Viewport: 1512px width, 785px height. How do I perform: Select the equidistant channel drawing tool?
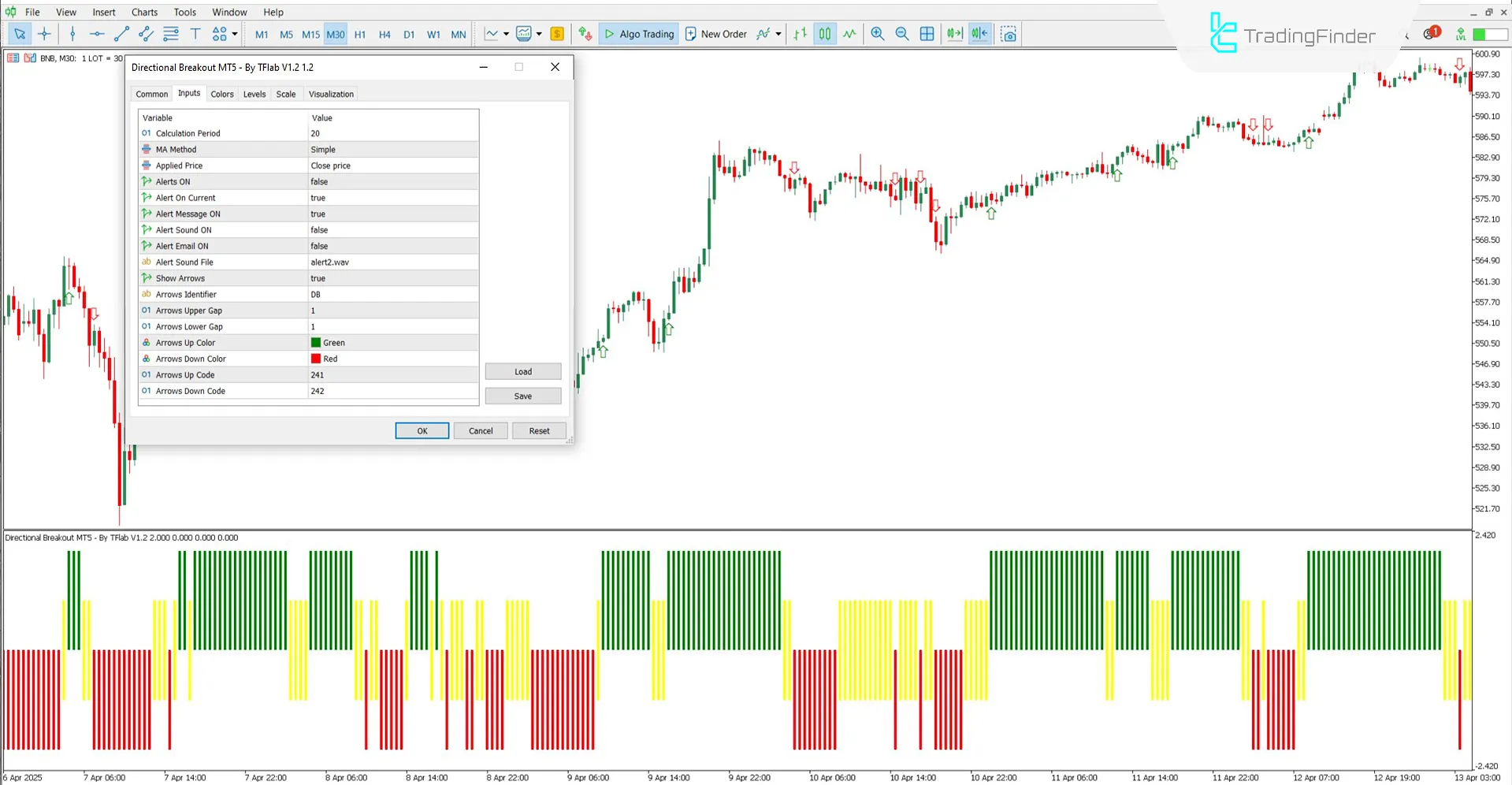coord(145,34)
